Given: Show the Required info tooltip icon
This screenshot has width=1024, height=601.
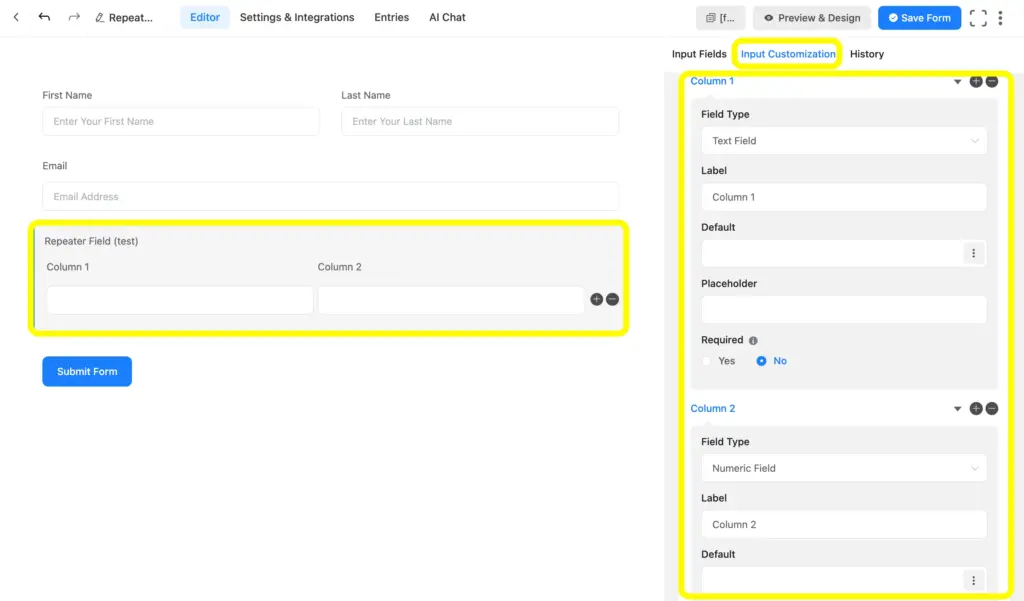Looking at the screenshot, I should point(753,340).
